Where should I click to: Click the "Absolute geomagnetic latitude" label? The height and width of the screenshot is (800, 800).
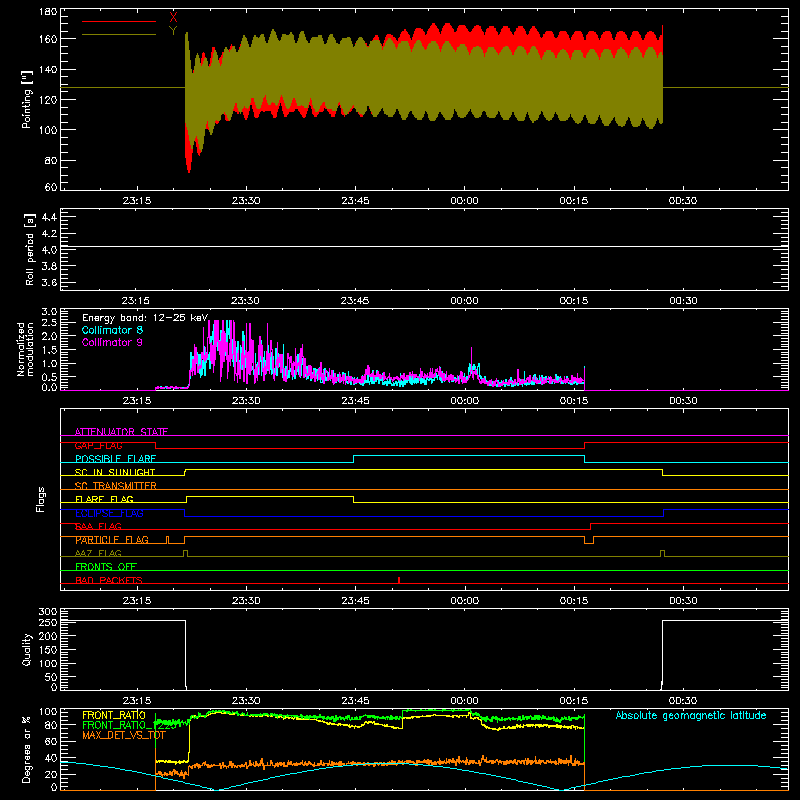pos(691,715)
